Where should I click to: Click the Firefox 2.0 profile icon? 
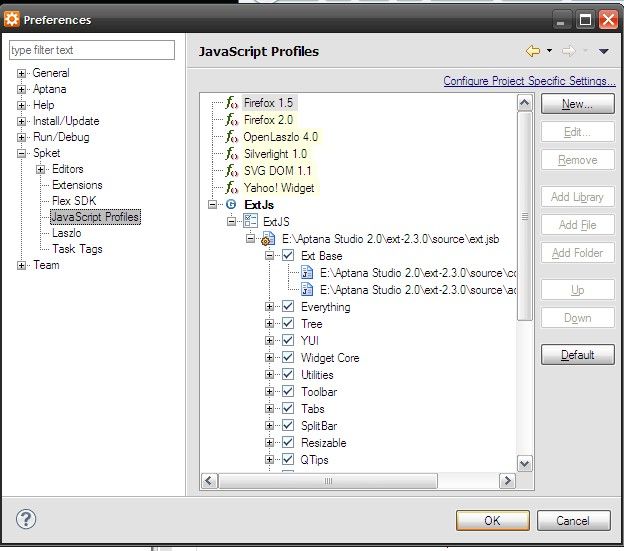[x=231, y=120]
